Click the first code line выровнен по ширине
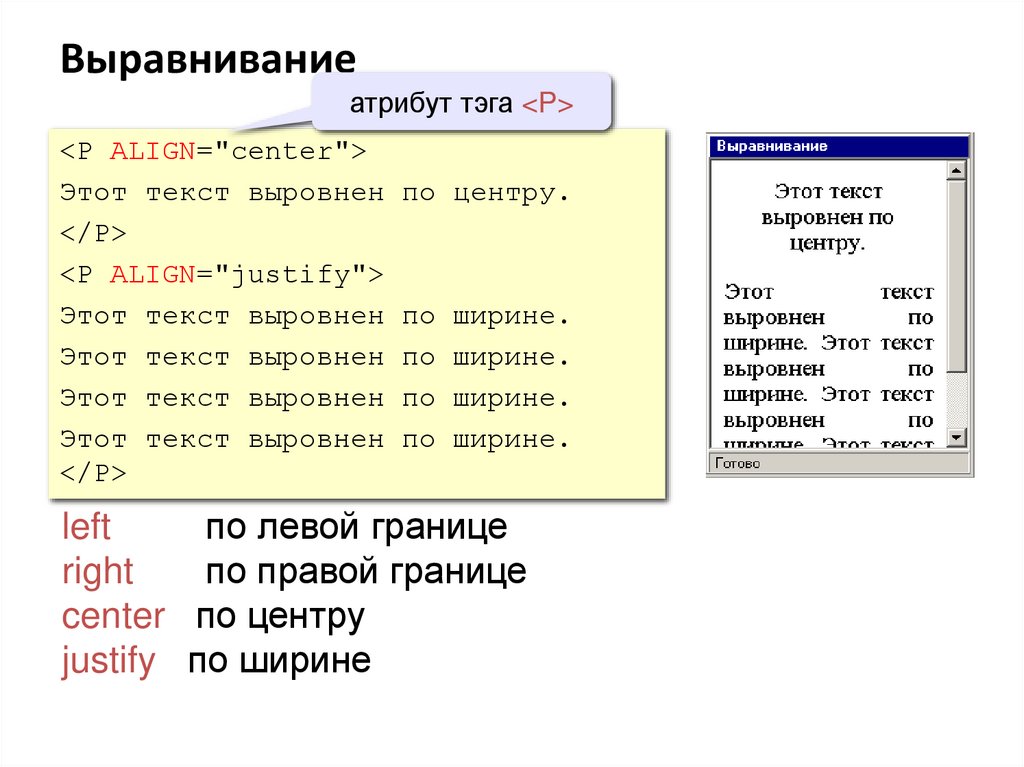Image resolution: width=1024 pixels, height=767 pixels. click(315, 316)
